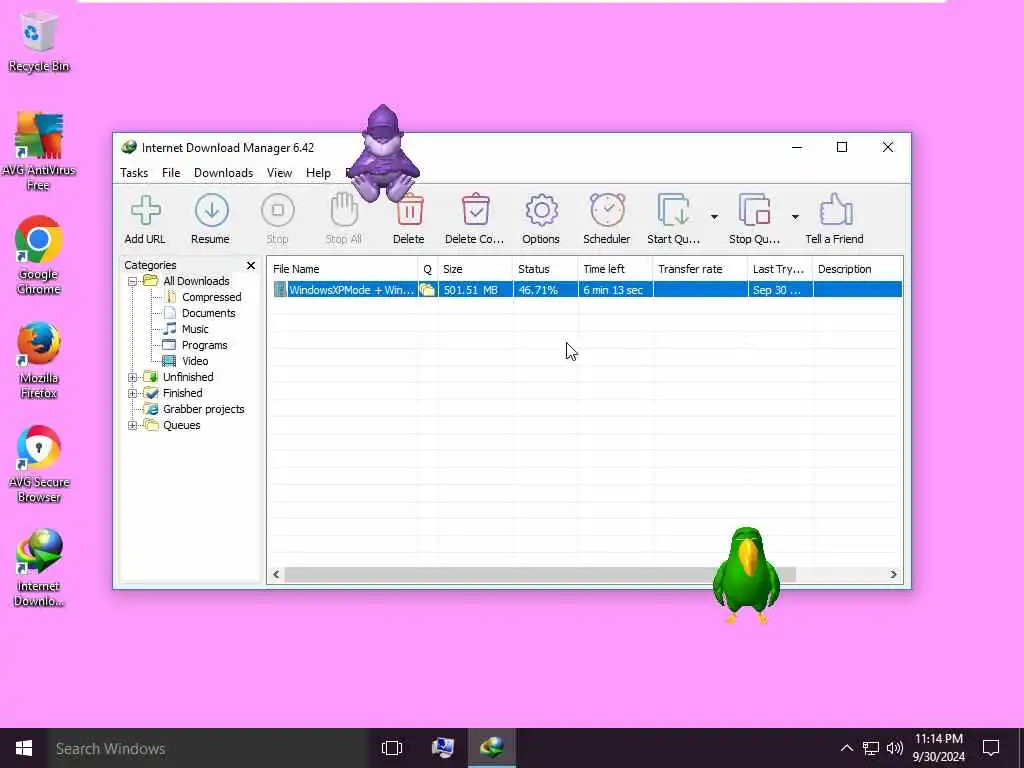
Task: Select the Compressed category
Action: (212, 297)
